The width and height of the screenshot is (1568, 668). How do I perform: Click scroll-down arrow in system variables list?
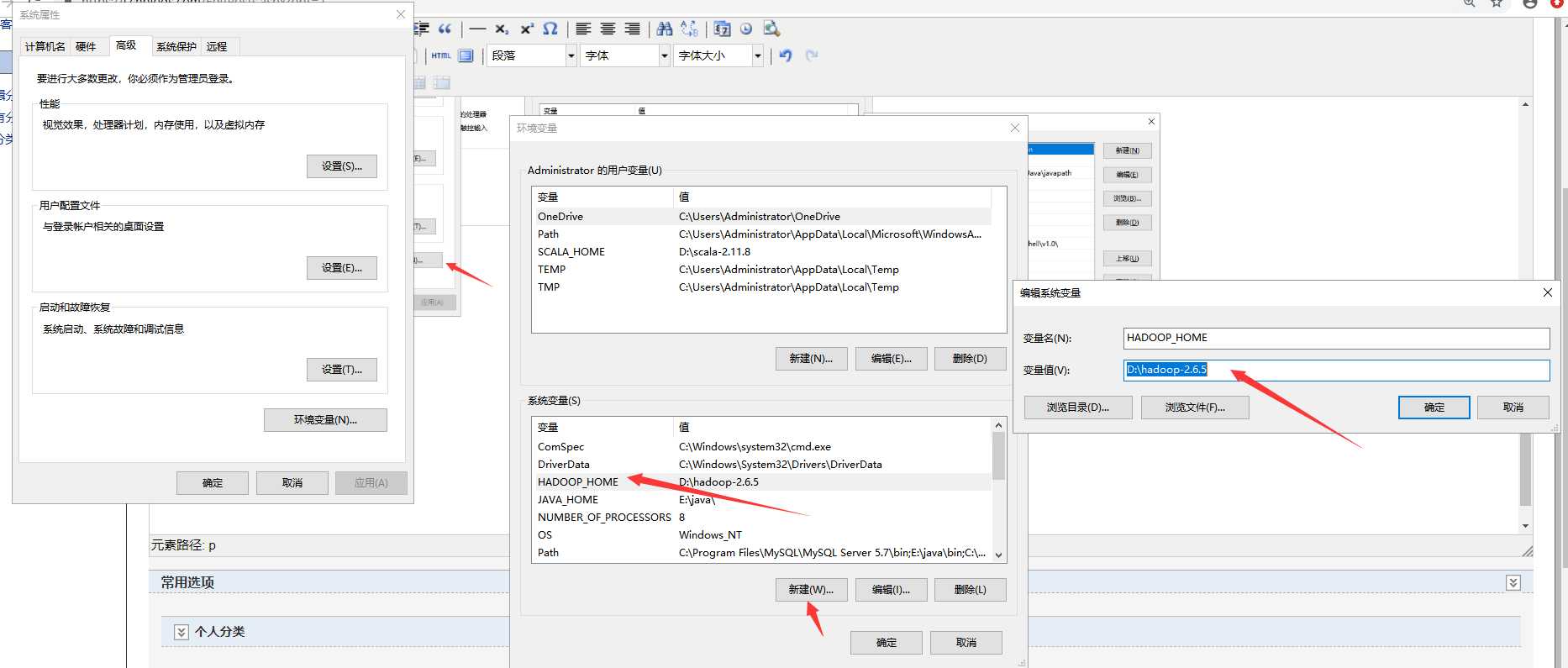coord(998,555)
